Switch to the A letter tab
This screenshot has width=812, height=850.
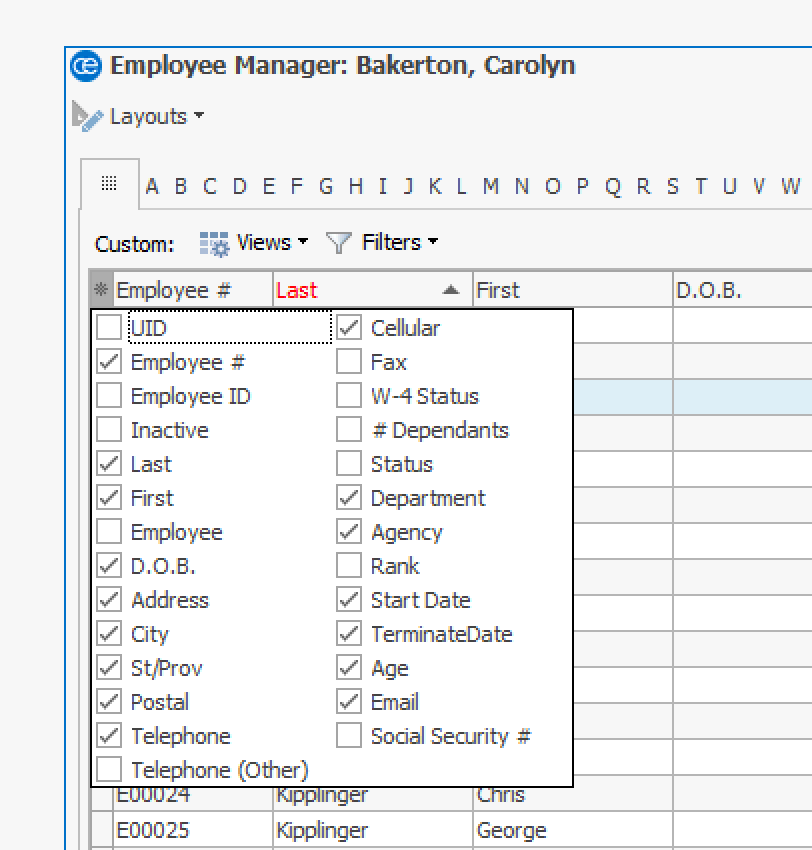click(152, 186)
